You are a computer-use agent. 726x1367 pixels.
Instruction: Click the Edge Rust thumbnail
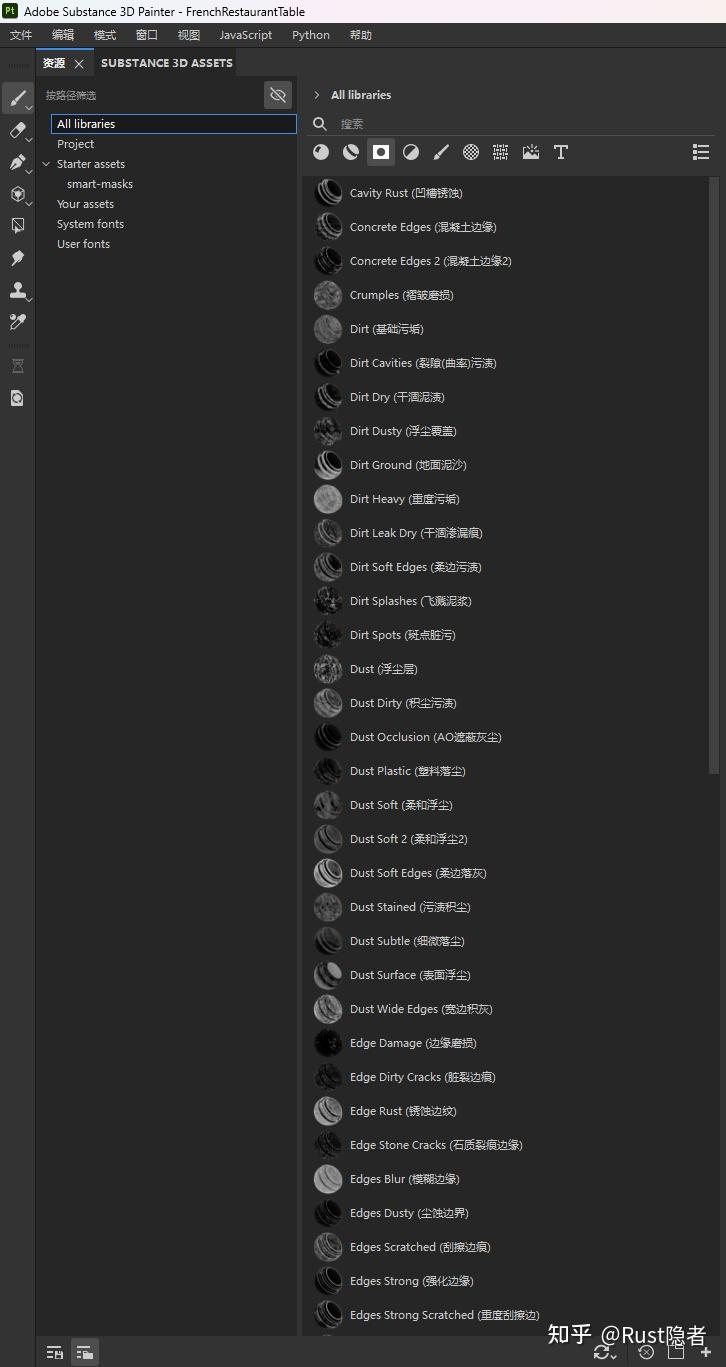click(x=328, y=1111)
